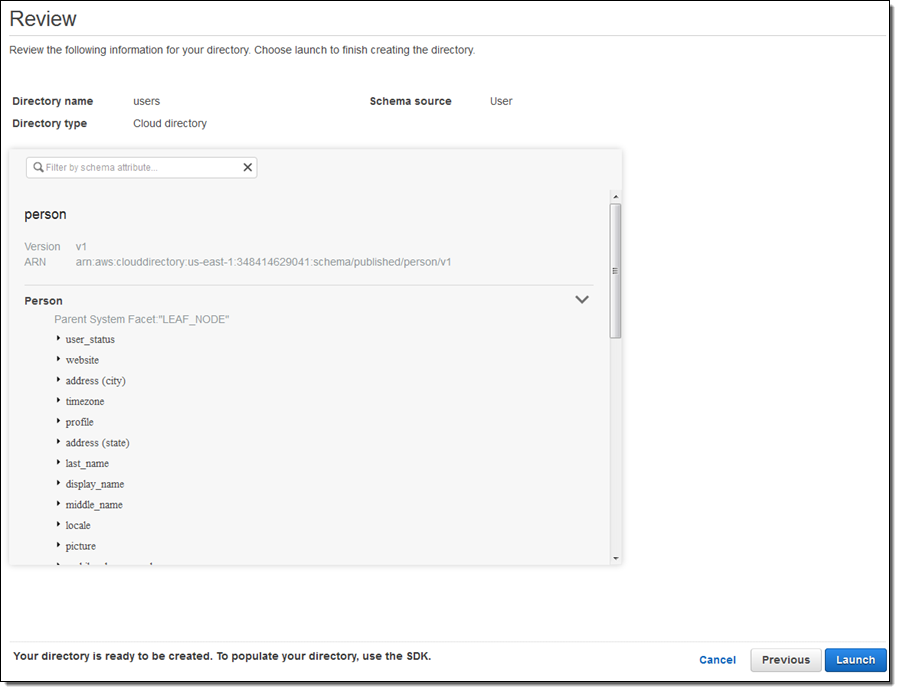Click the search magnifier icon in filter box
This screenshot has width=900, height=692.
[x=38, y=168]
